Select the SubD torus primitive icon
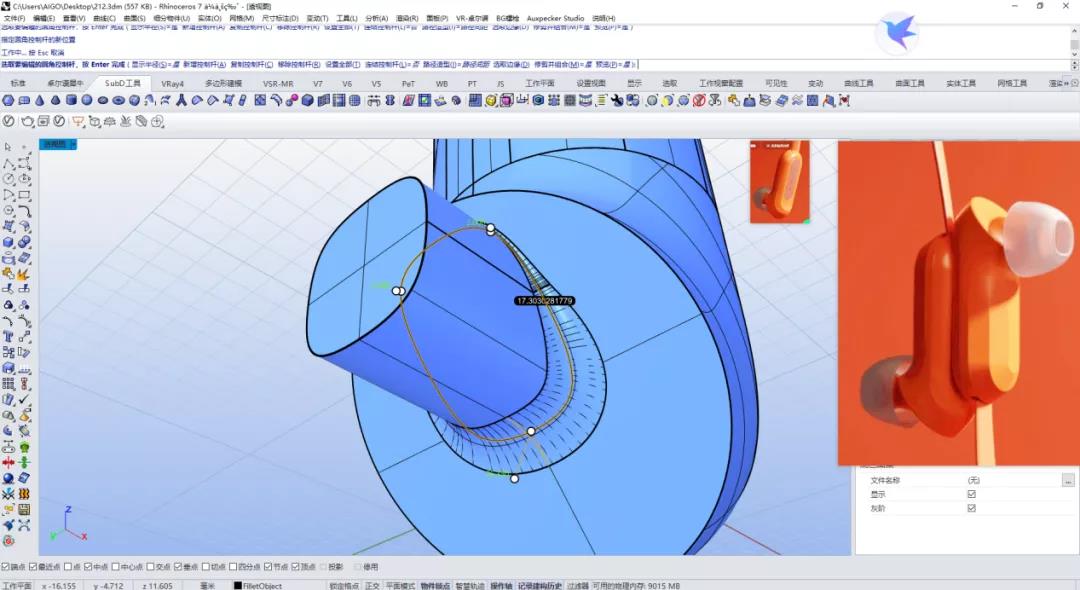The image size is (1080, 590). (x=118, y=101)
